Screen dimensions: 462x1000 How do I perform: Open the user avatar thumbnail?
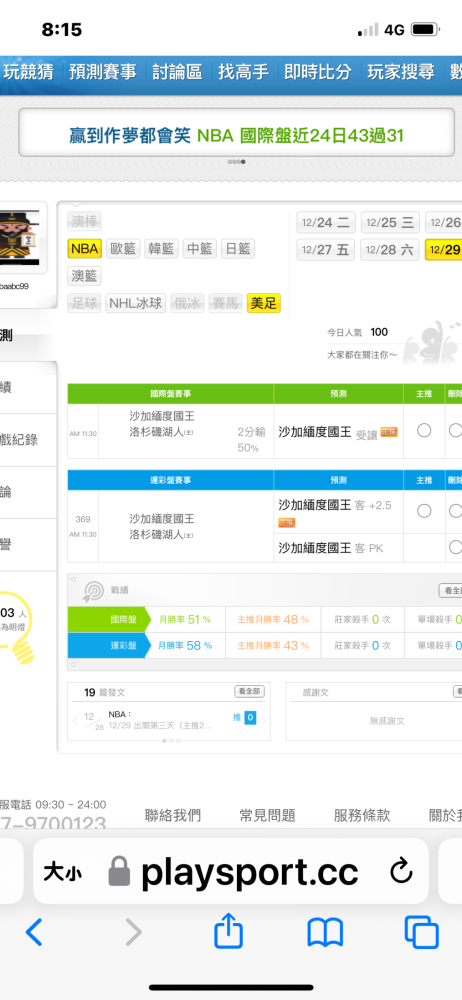[19, 237]
